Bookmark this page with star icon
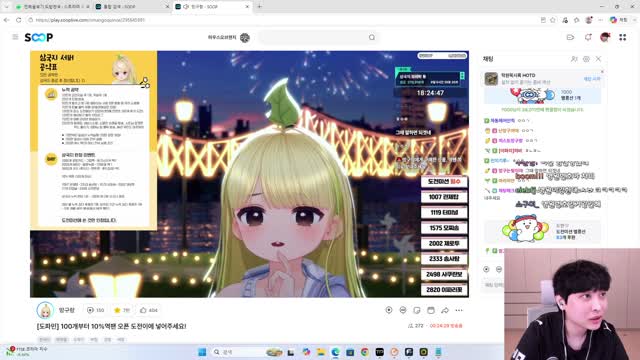The height and width of the screenshot is (360, 640). click(553, 20)
